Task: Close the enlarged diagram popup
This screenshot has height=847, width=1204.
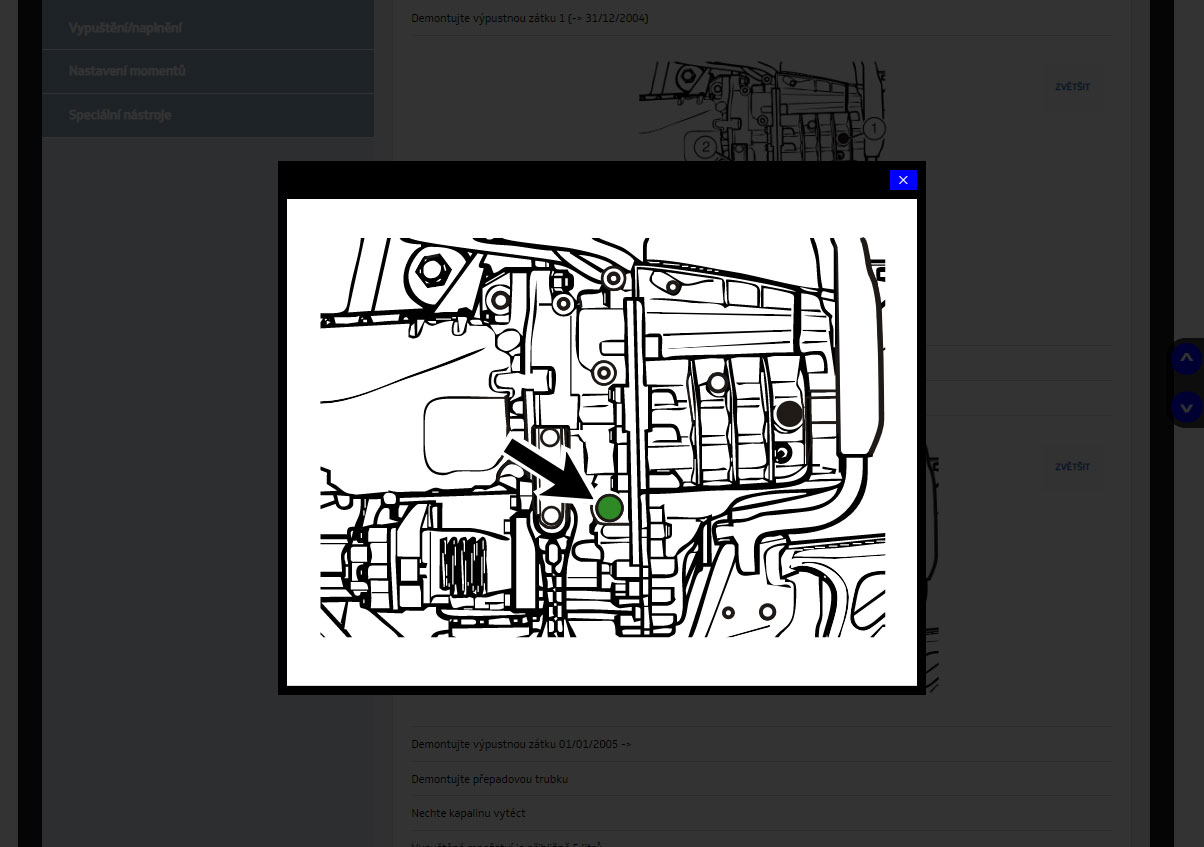Action: 903,180
